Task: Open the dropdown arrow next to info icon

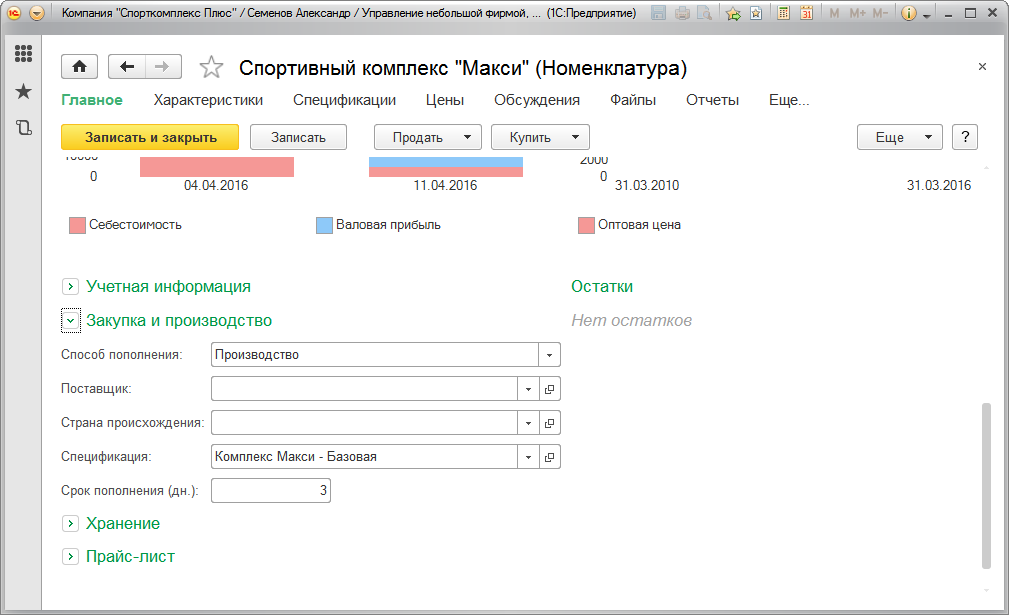Action: 927,15
